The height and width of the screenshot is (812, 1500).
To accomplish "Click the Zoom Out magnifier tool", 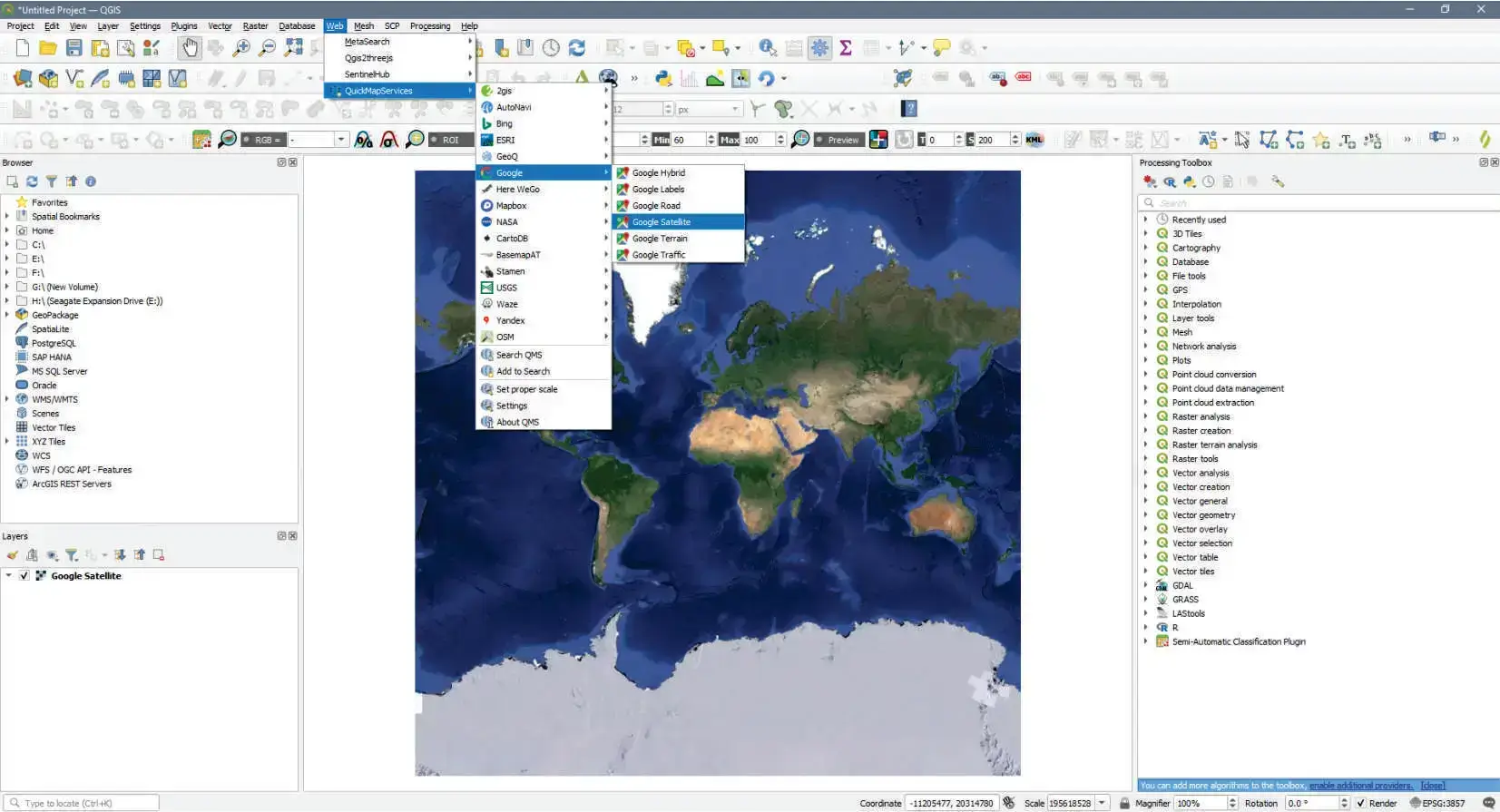I will click(268, 48).
